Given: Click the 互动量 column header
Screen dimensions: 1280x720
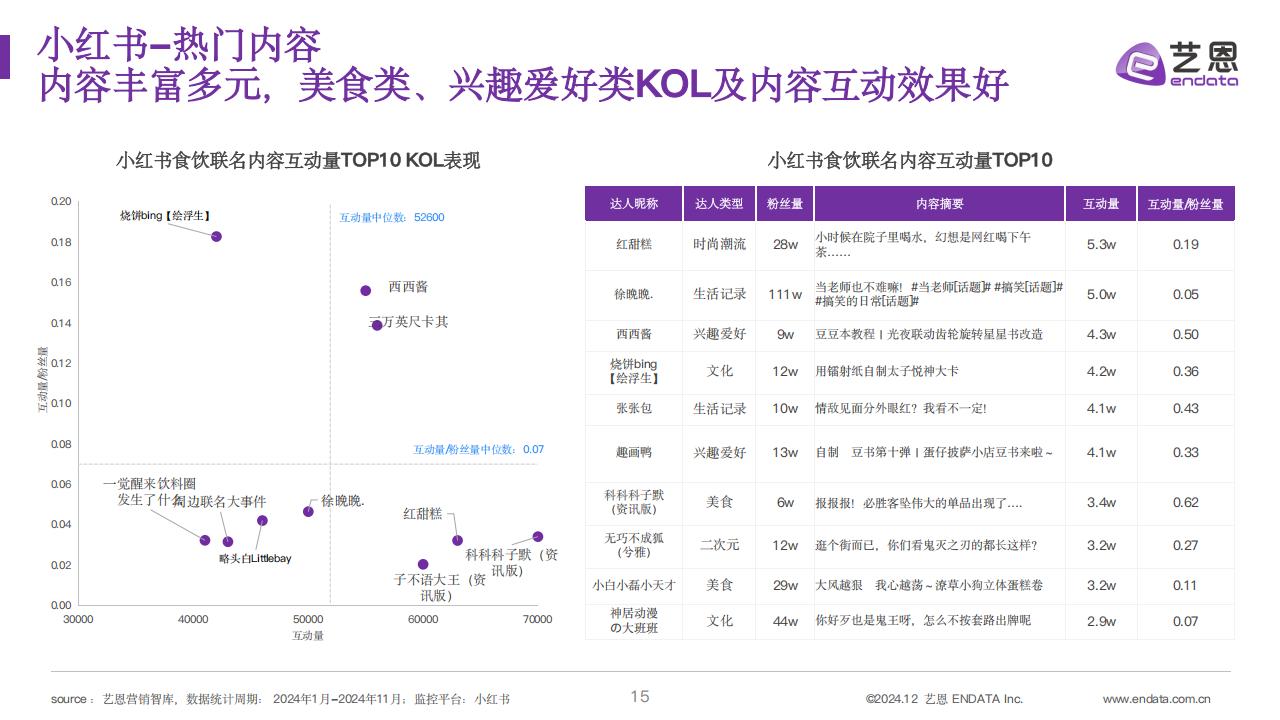Looking at the screenshot, I should (1101, 203).
